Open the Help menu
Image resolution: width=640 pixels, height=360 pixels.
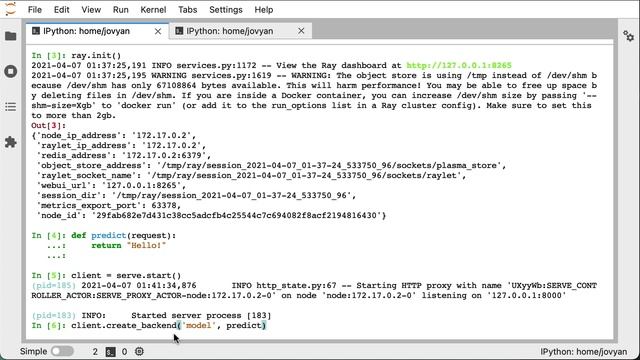point(264,10)
